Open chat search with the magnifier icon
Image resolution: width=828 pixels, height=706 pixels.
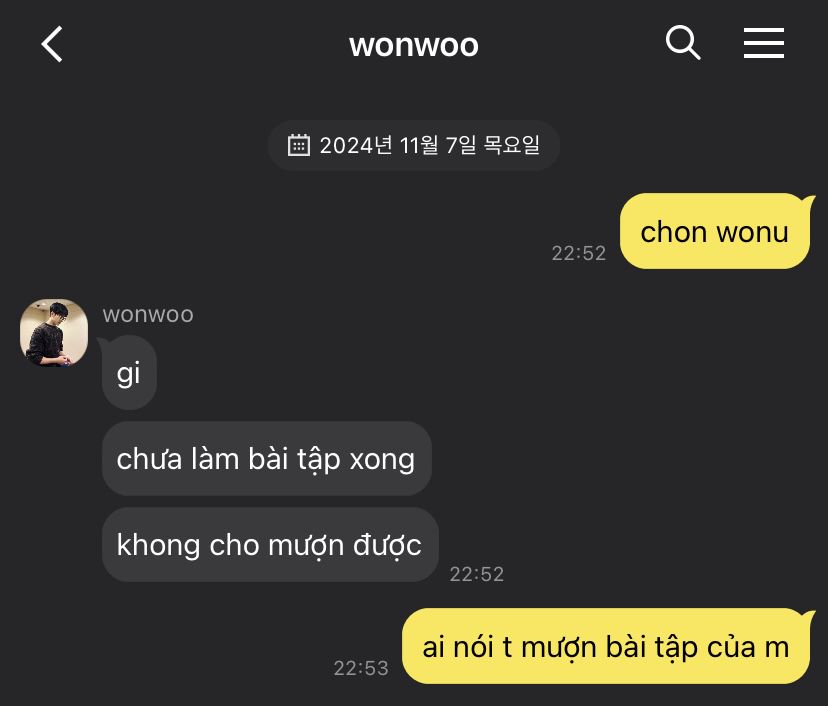[x=683, y=42]
